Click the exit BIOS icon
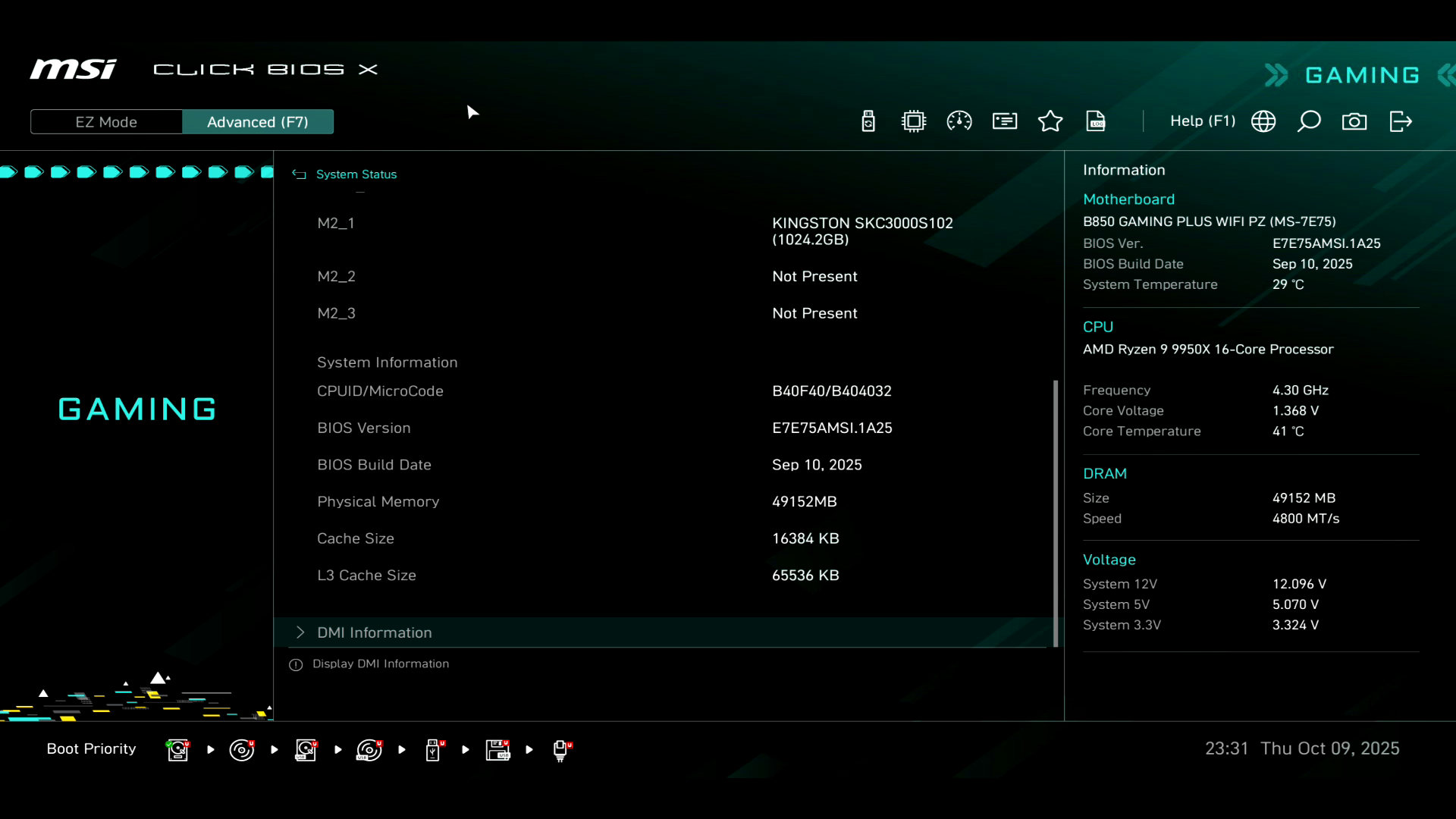The height and width of the screenshot is (819, 1456). pyautogui.click(x=1401, y=121)
